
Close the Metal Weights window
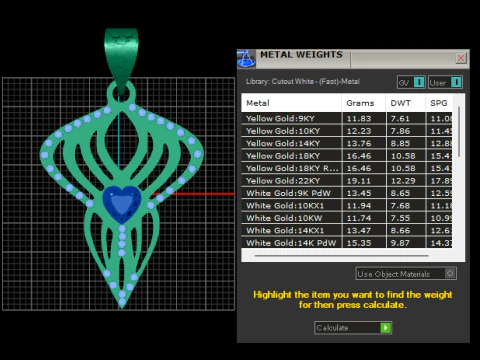point(461,58)
